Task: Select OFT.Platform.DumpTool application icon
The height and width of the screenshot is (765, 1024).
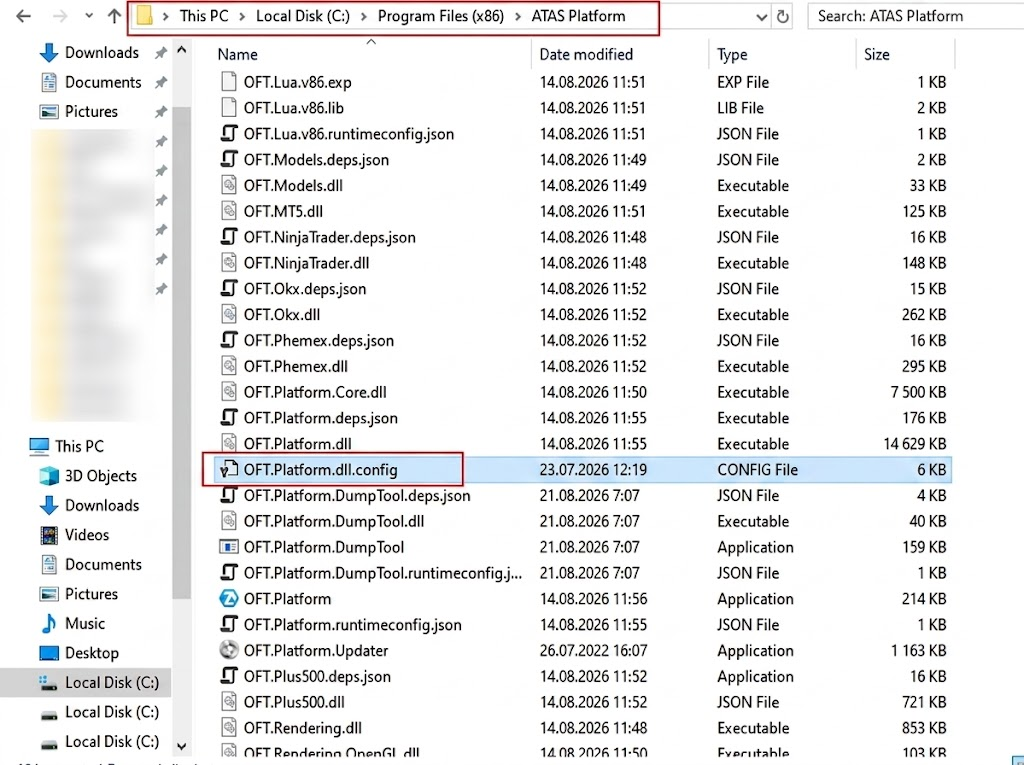Action: click(229, 547)
